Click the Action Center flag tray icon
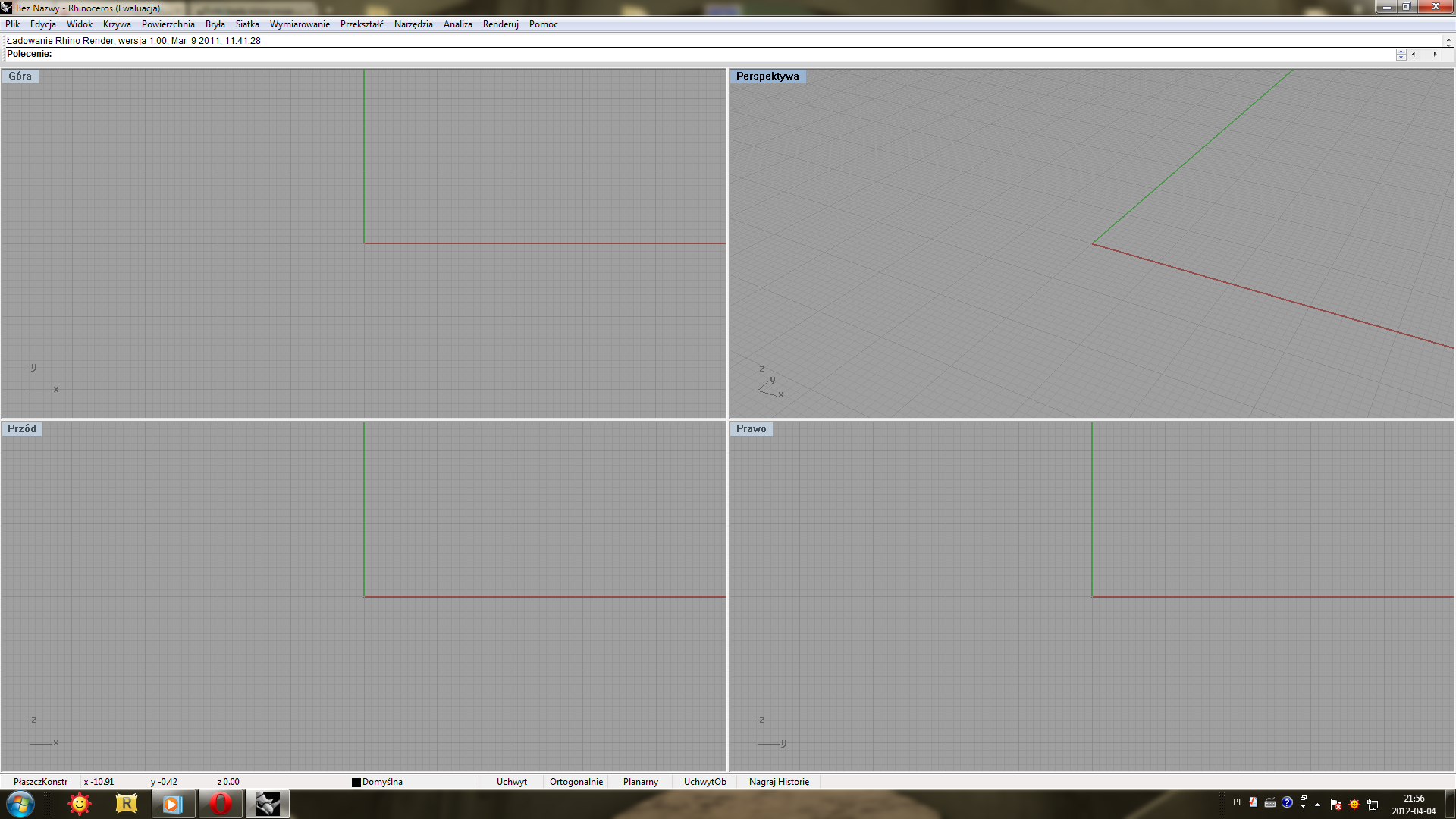The width and height of the screenshot is (1456, 819). (x=1336, y=805)
